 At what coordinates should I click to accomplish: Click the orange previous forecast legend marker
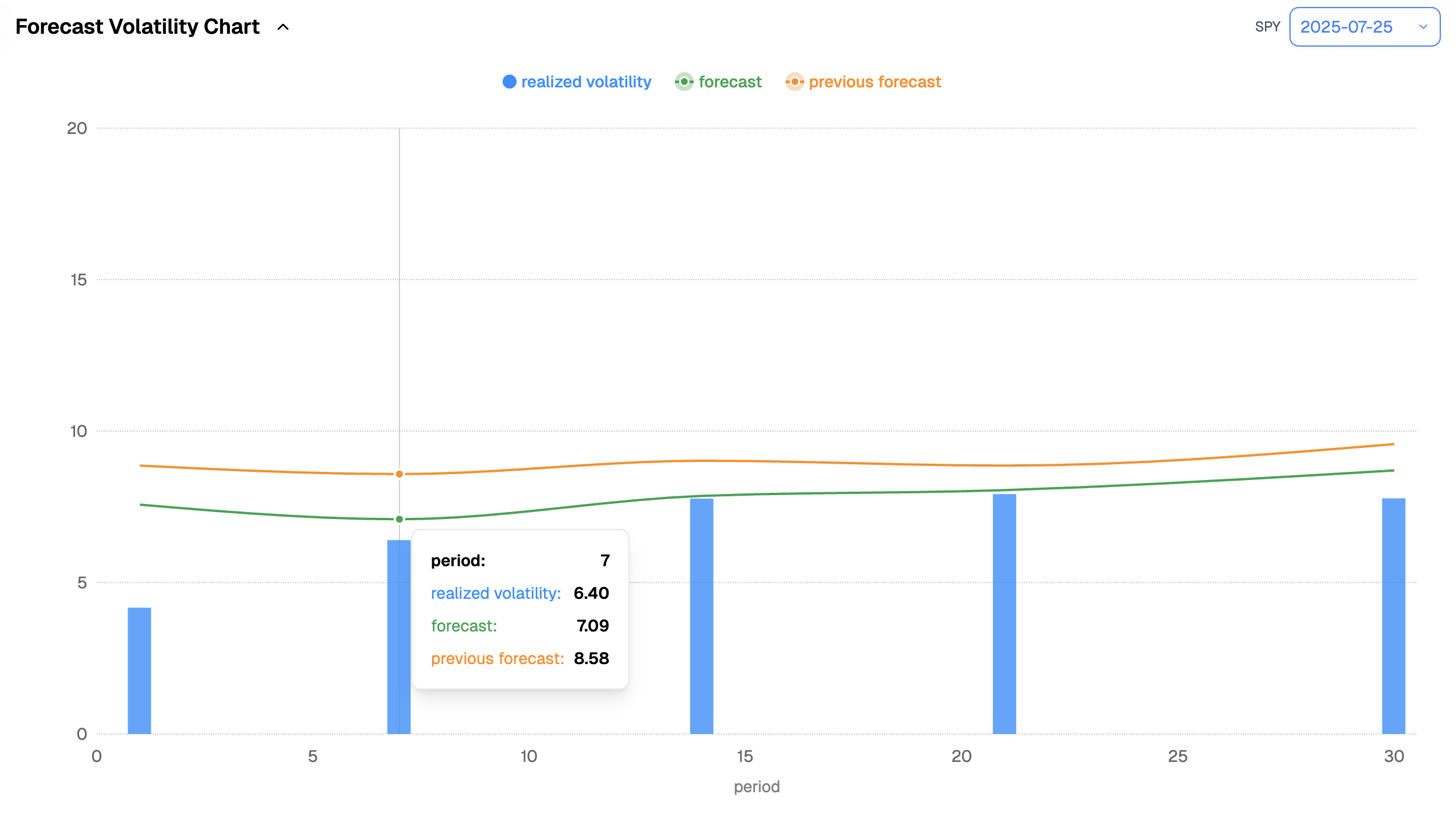point(794,82)
